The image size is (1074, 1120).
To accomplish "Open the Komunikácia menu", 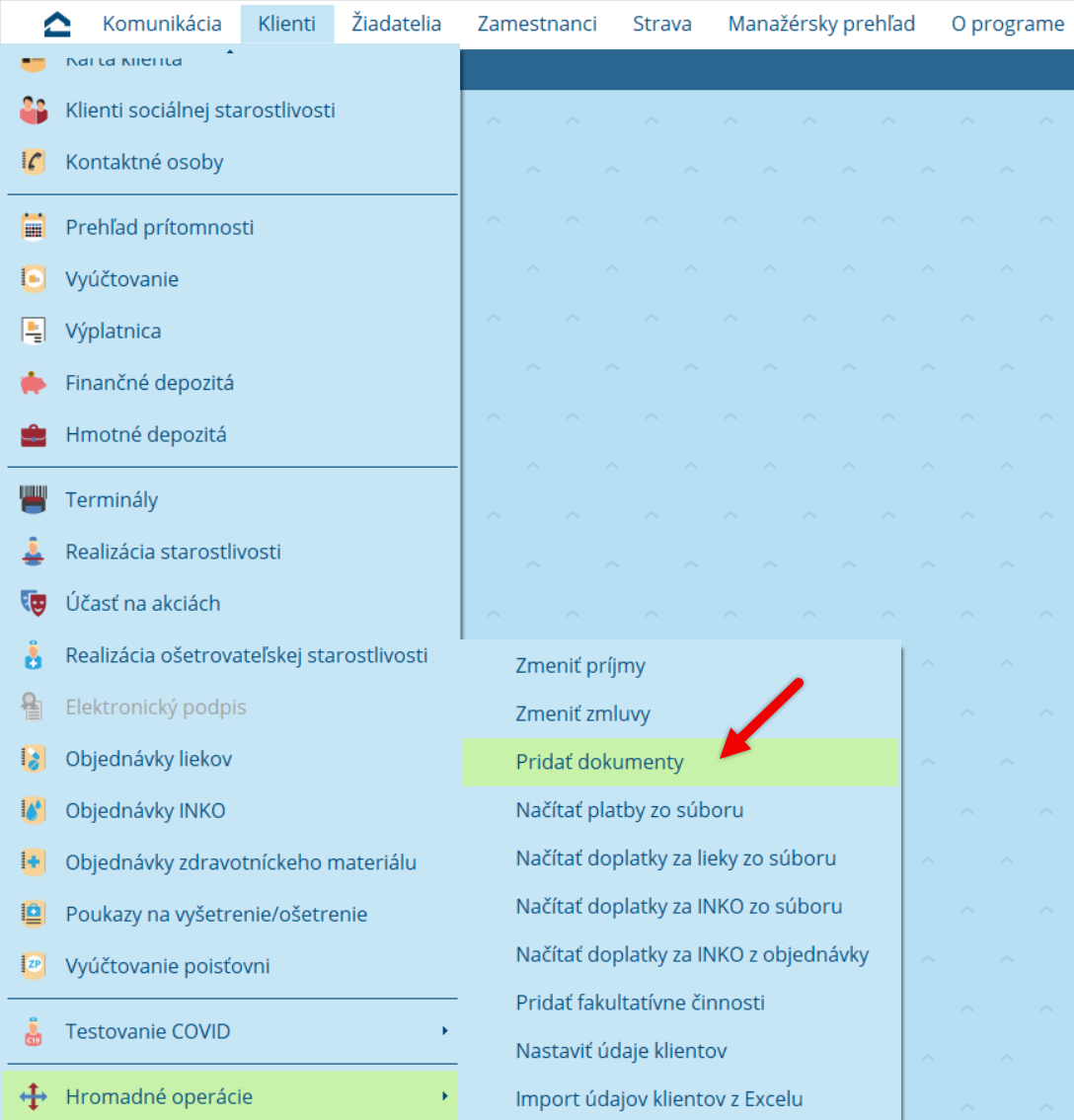I will [x=162, y=25].
